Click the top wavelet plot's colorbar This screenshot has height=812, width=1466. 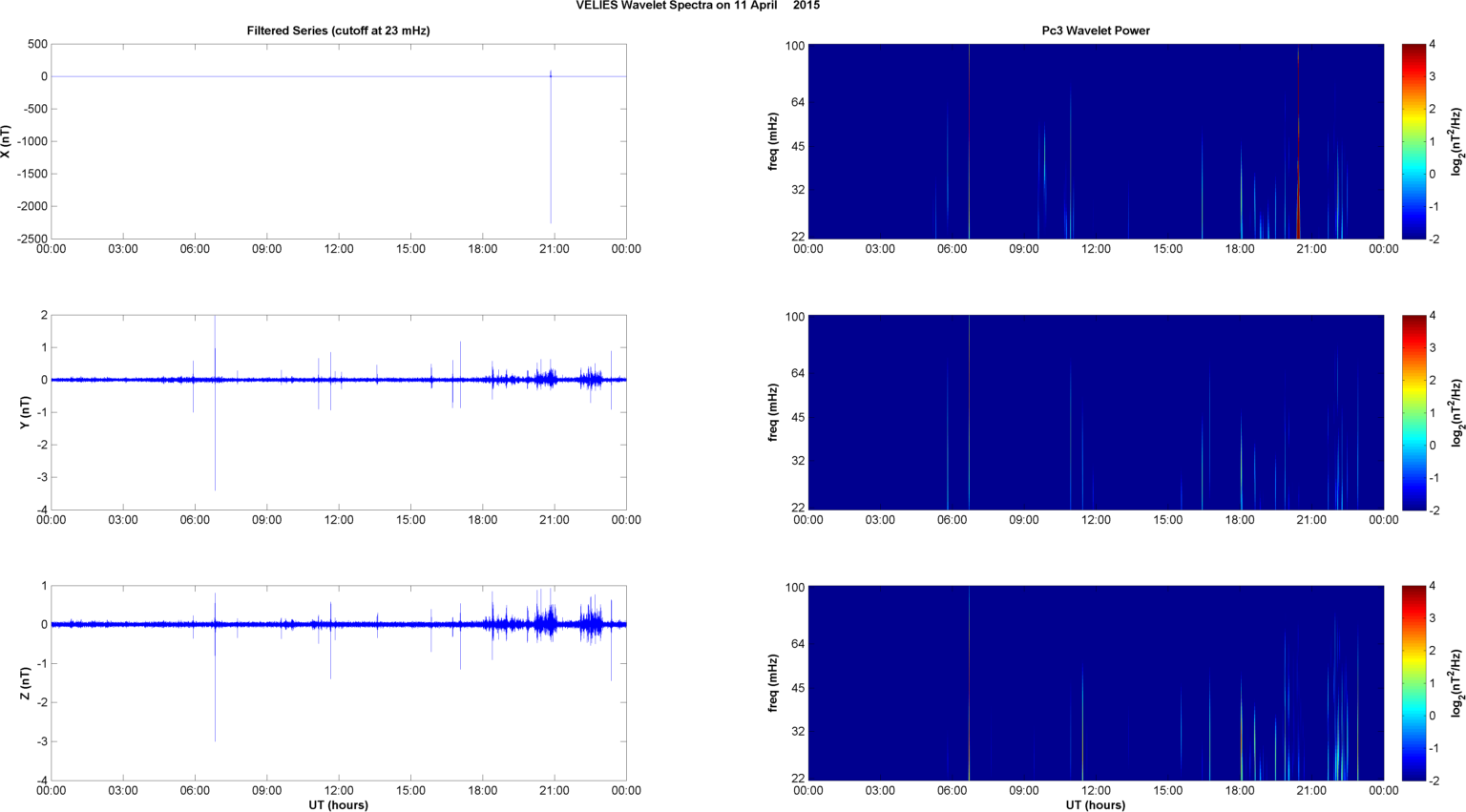point(1414,141)
